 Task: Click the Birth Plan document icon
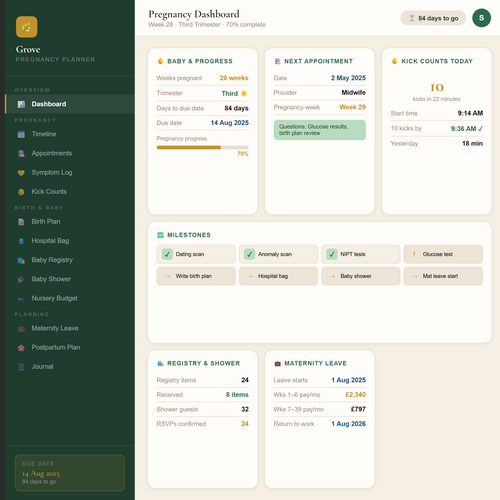pyautogui.click(x=21, y=222)
